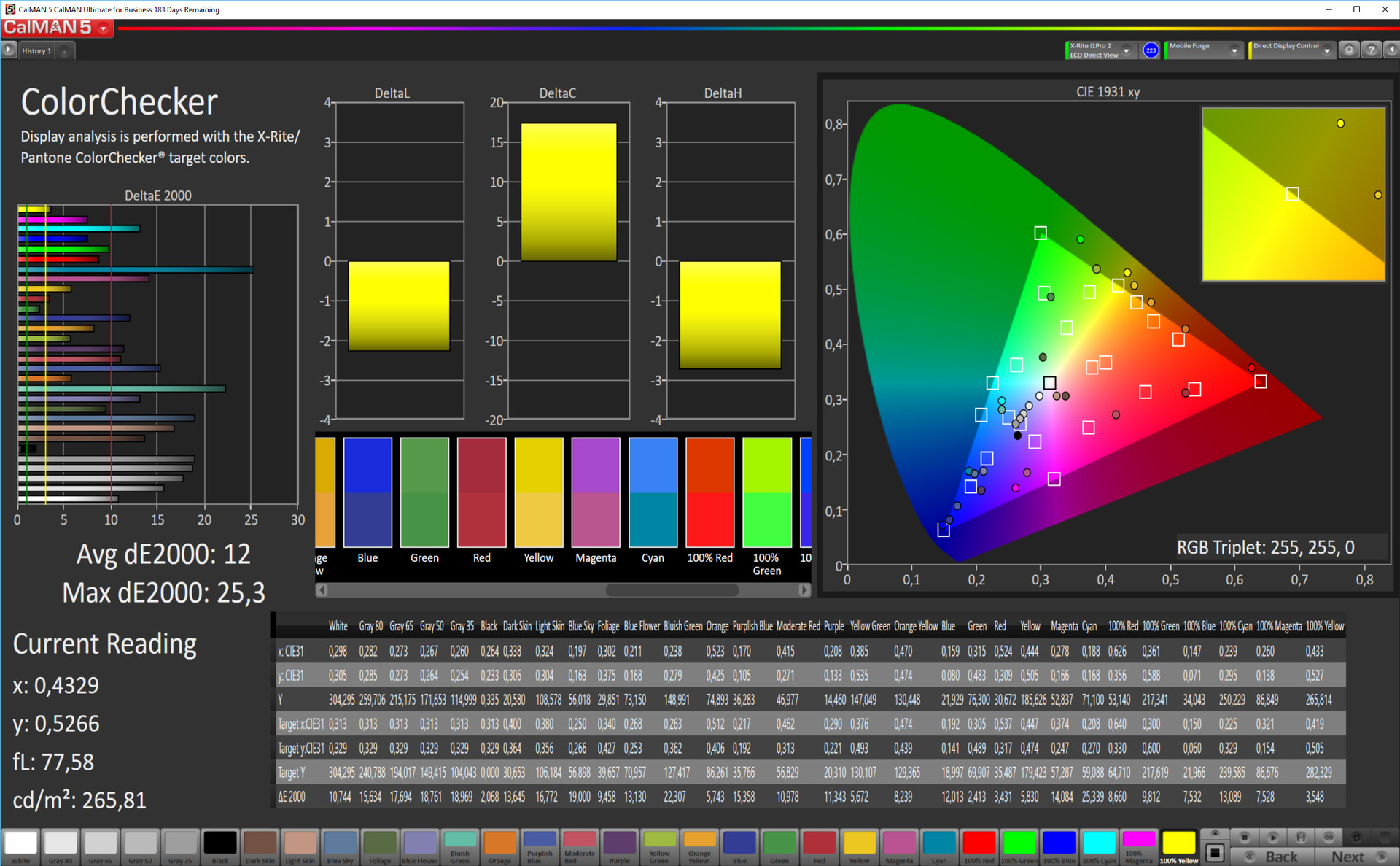
Task: Expand the swatch strip up arrow
Action: (1215, 833)
